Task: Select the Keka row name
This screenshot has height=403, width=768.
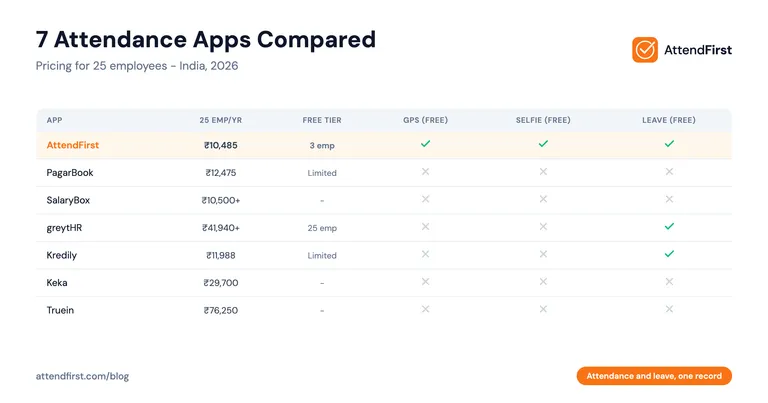Action: pyautogui.click(x=57, y=283)
